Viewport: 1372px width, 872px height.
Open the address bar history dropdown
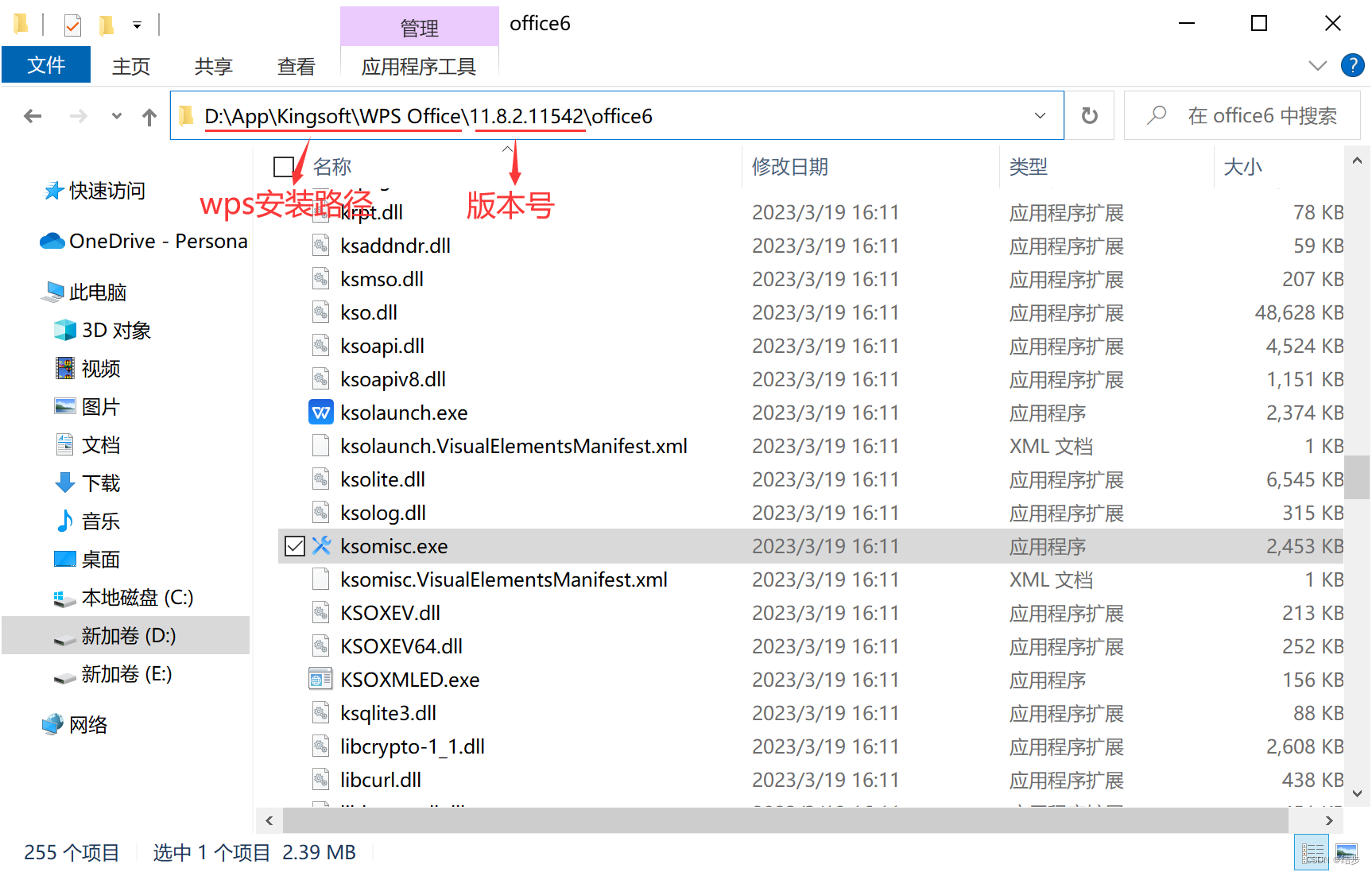(1040, 116)
